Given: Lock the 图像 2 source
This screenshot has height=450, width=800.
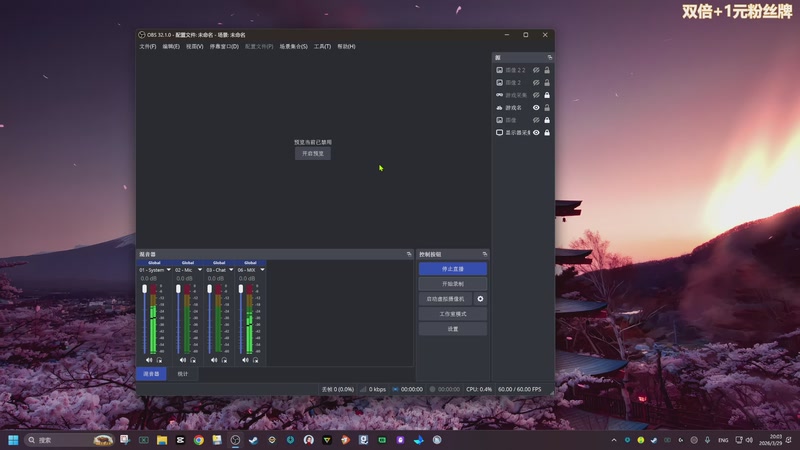Looking at the screenshot, I should tap(547, 83).
